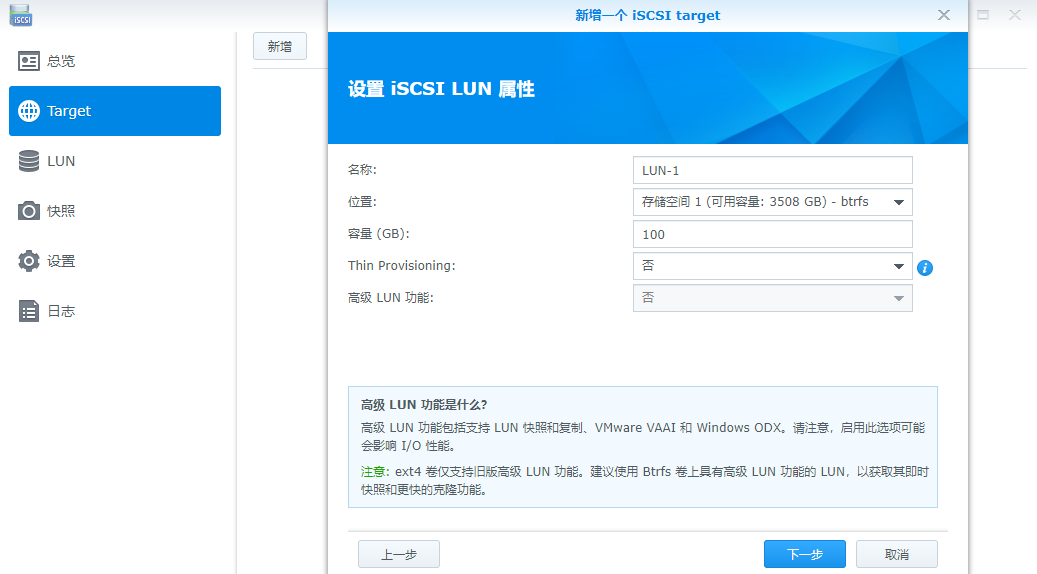Show Thin Provisioning info tooltip icon
The width and height of the screenshot is (1037, 574).
(925, 268)
